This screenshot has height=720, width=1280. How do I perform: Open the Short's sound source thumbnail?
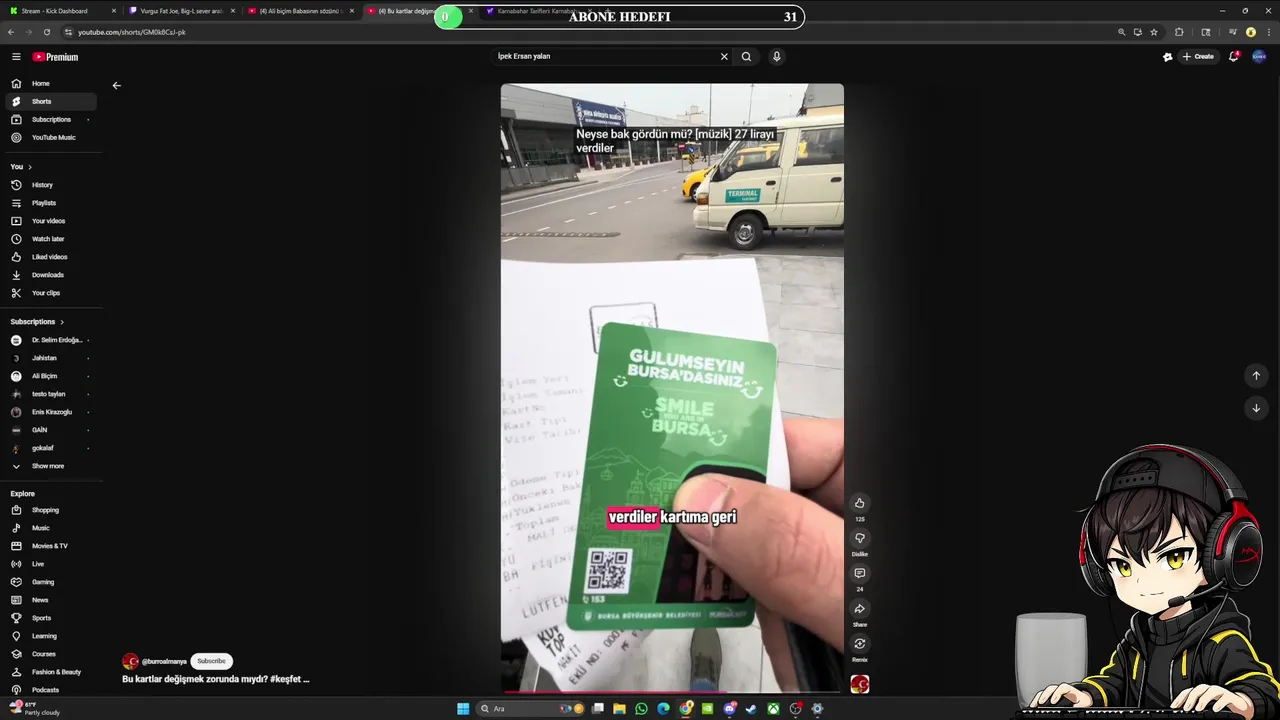pos(859,684)
